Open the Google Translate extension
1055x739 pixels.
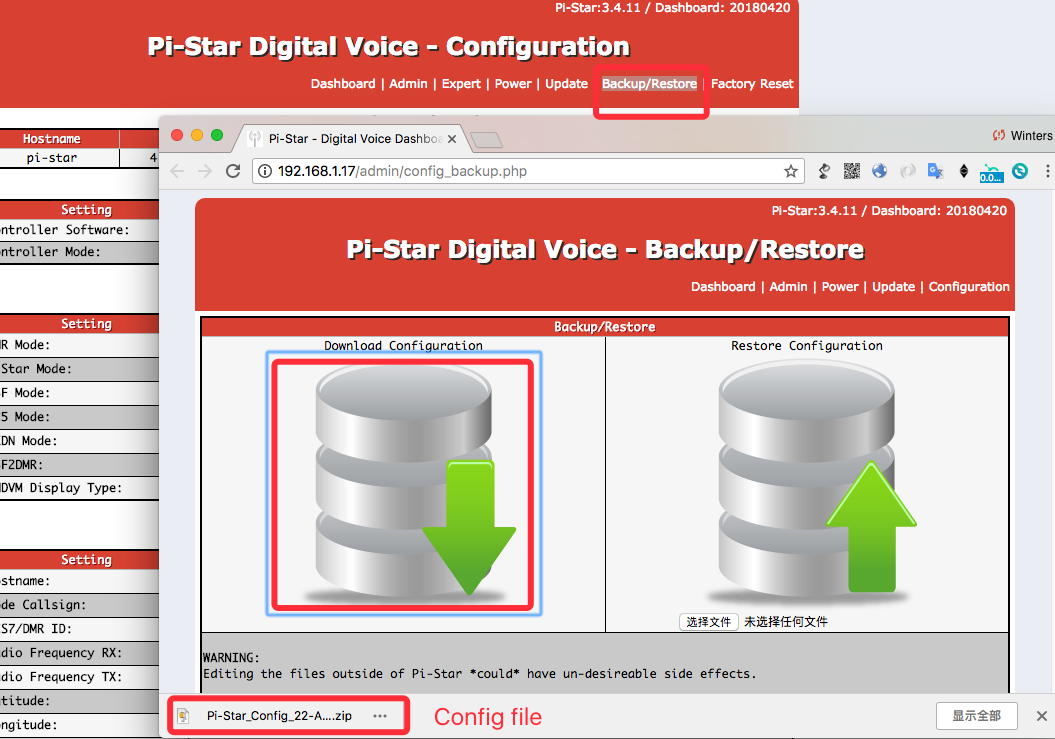pos(935,171)
